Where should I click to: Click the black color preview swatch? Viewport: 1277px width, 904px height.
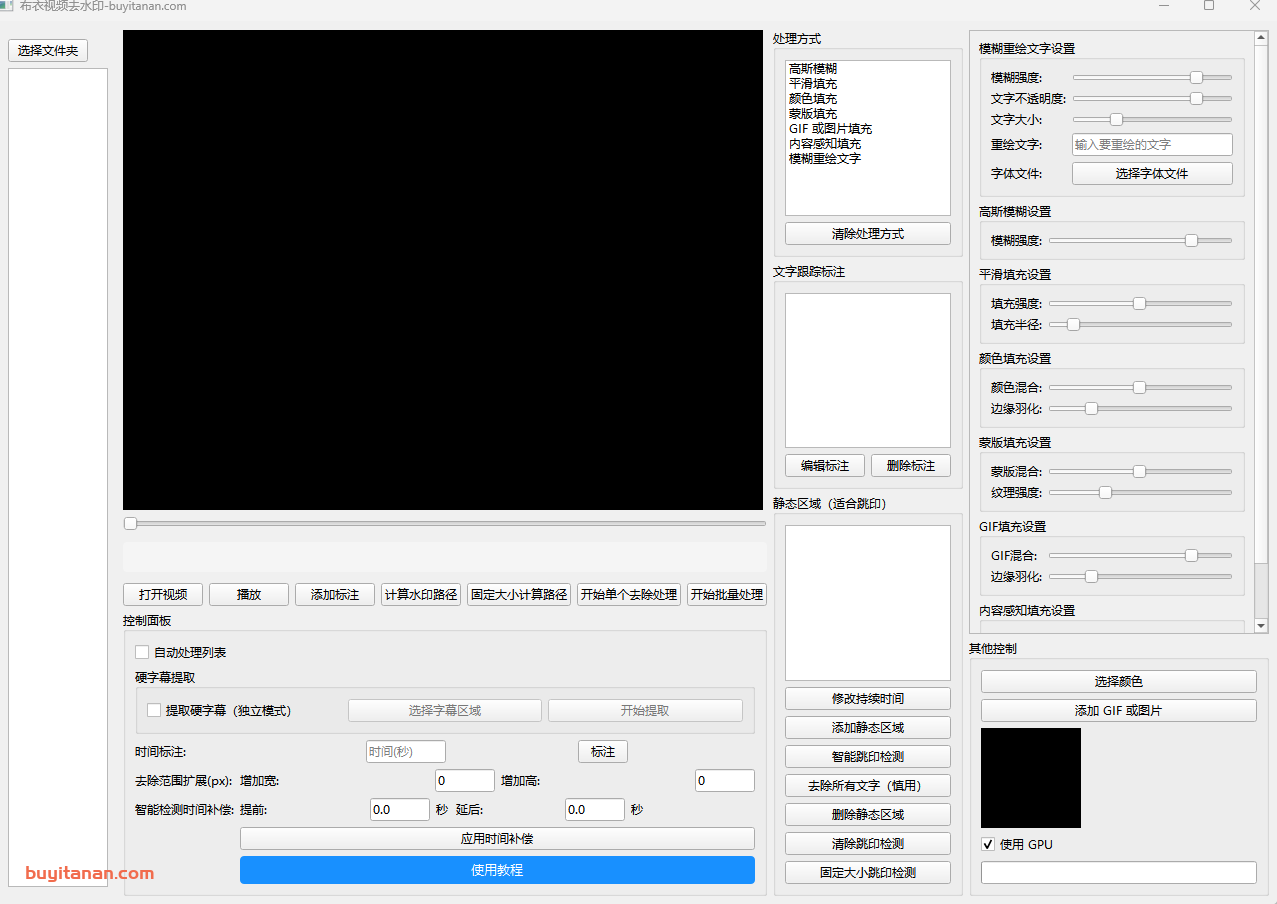point(1031,777)
